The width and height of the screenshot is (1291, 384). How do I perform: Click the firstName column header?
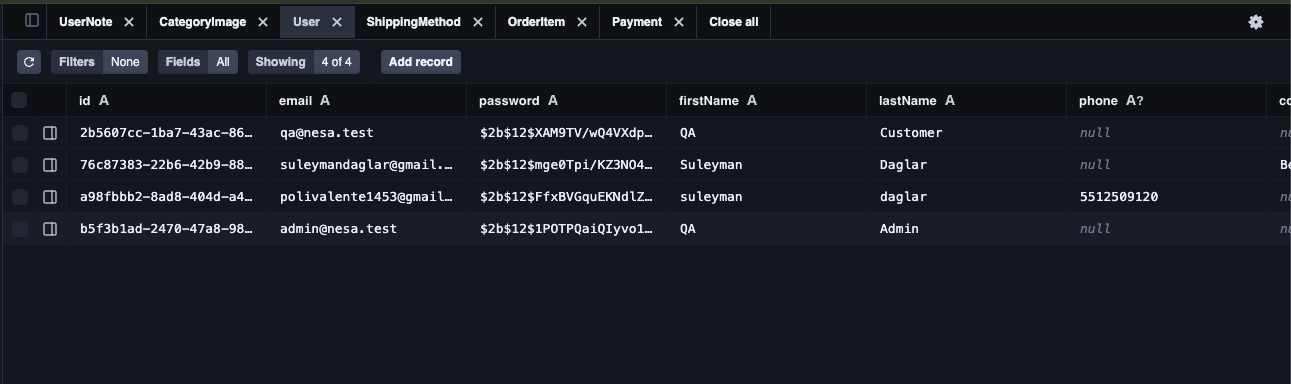(766, 100)
